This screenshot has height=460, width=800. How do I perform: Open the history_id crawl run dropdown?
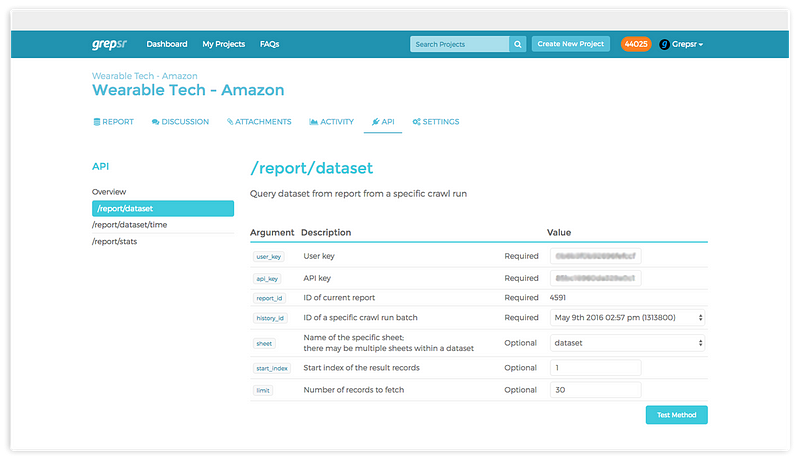(628, 318)
